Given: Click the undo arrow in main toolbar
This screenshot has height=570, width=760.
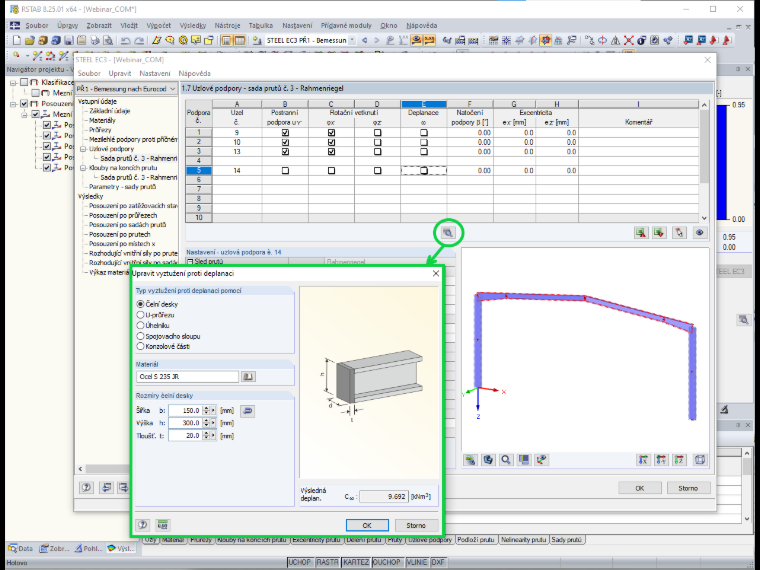Looking at the screenshot, I should tap(126, 40).
